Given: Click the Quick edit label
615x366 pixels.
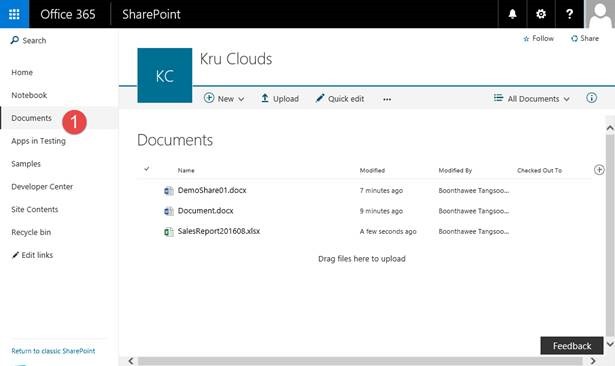Looking at the screenshot, I should tap(346, 99).
